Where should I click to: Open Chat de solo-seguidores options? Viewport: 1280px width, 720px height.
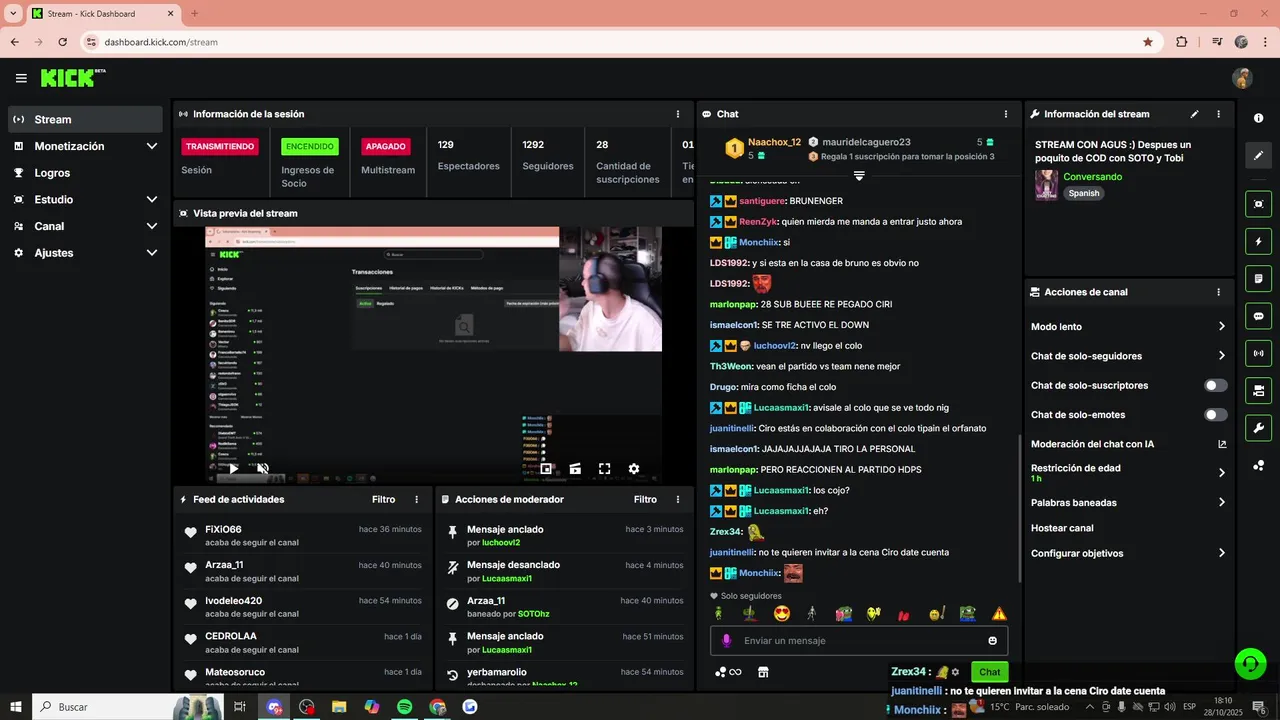coord(1128,356)
